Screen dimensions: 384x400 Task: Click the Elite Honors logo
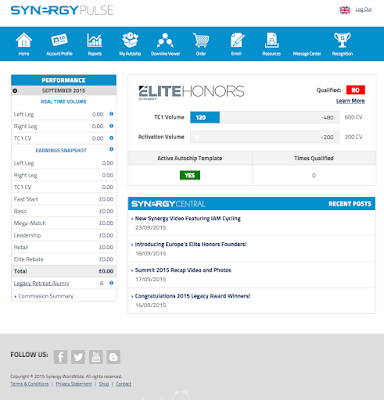tap(191, 92)
